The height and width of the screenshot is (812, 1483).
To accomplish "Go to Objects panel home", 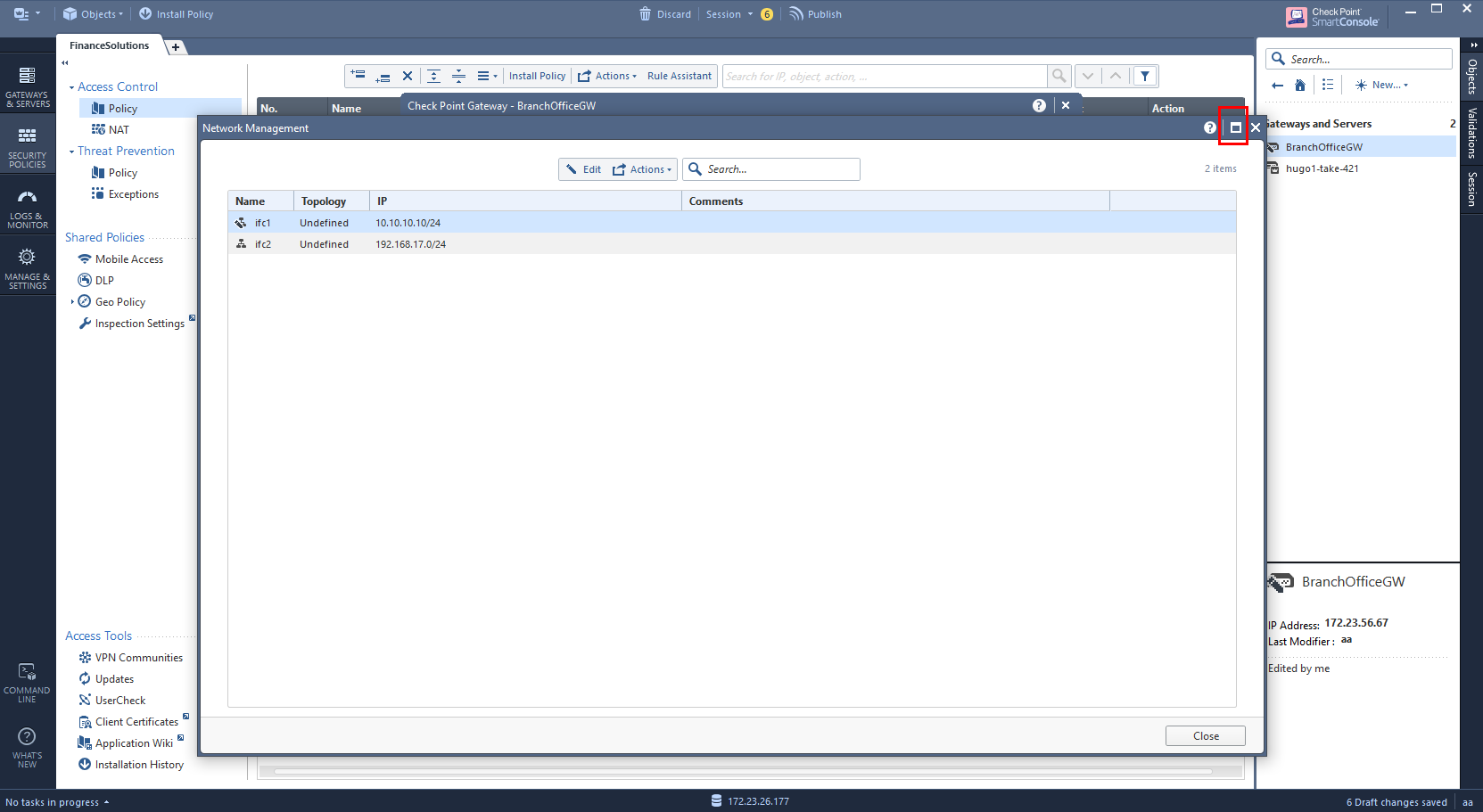I will pos(1300,86).
